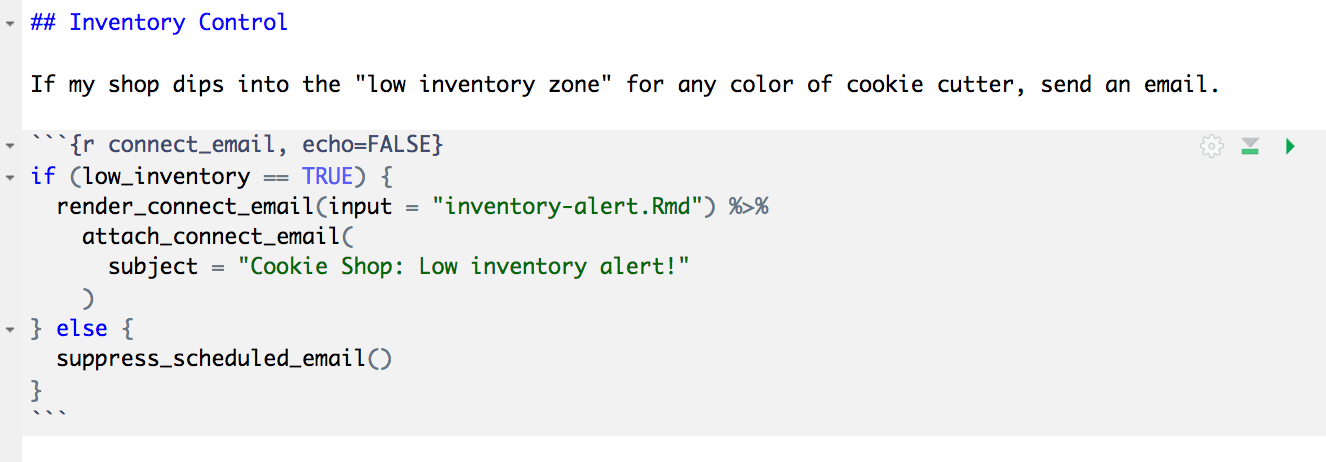Image resolution: width=1326 pixels, height=462 pixels.
Task: Click the %>% pipe operator
Action: click(749, 207)
